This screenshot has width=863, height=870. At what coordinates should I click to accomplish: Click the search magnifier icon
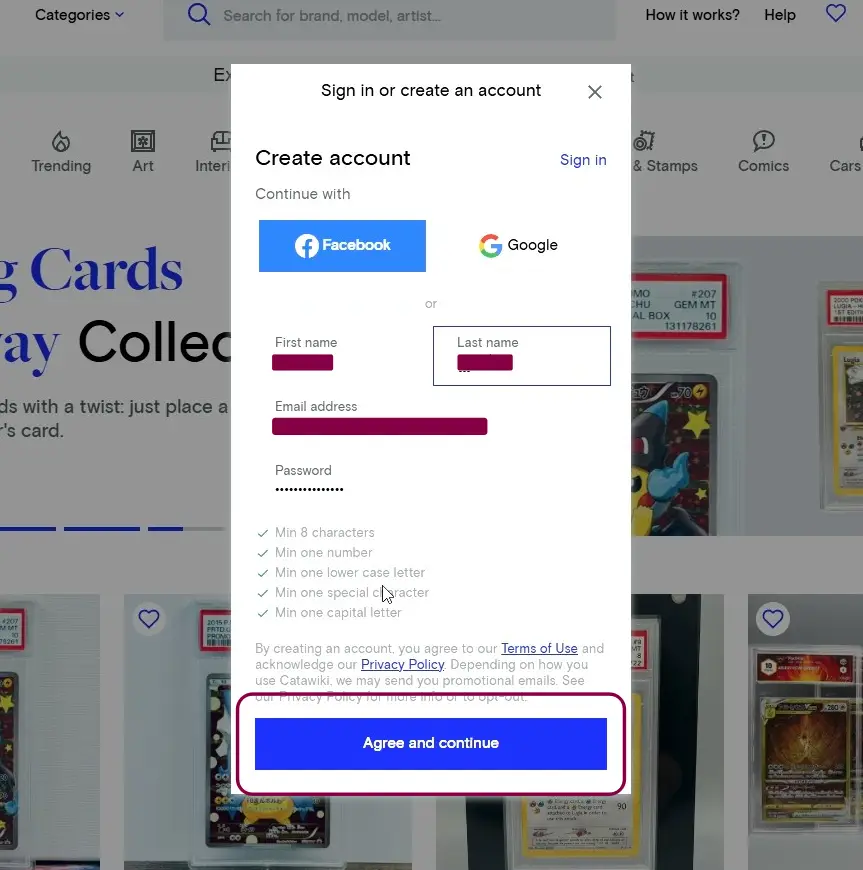click(x=199, y=14)
